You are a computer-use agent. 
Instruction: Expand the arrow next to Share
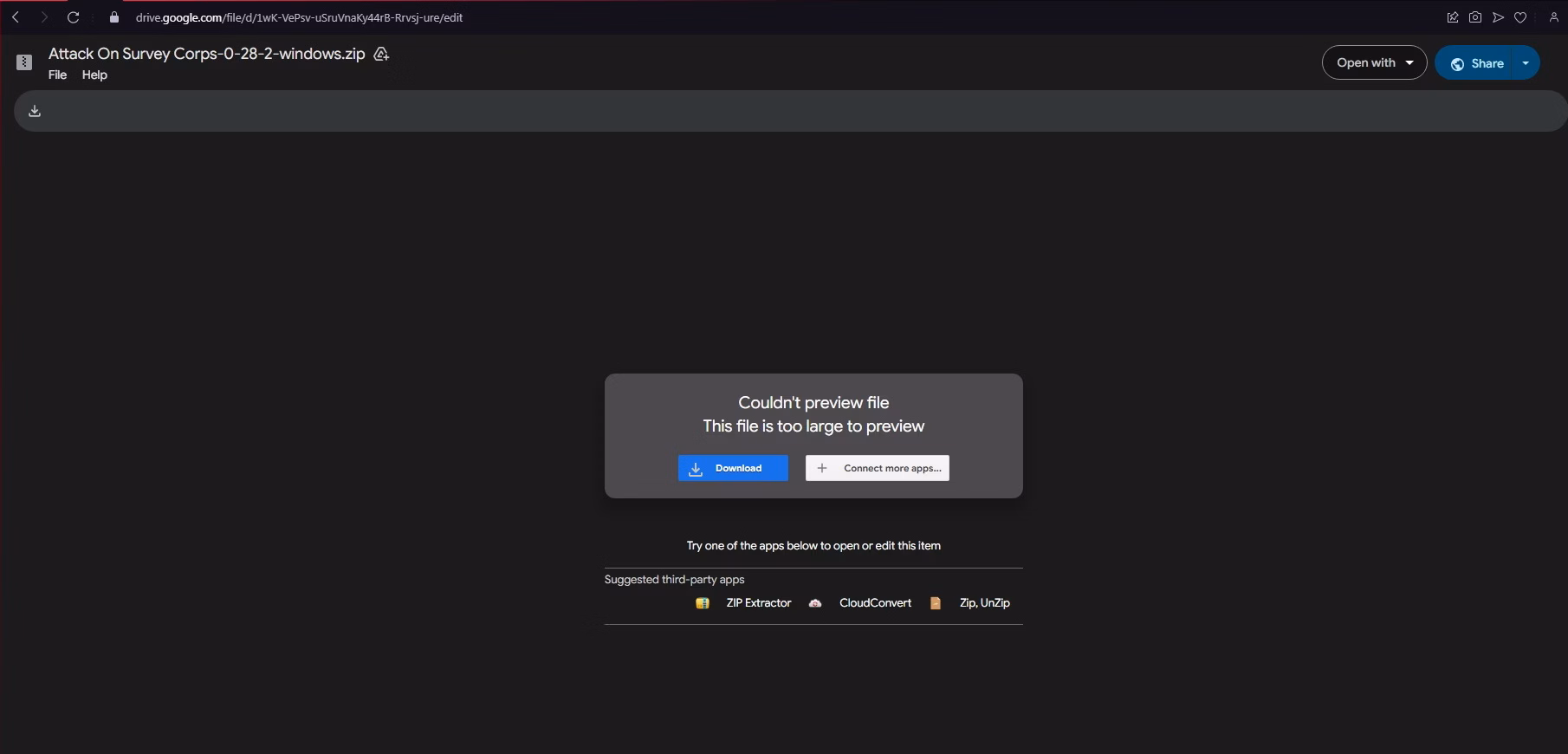tap(1526, 63)
